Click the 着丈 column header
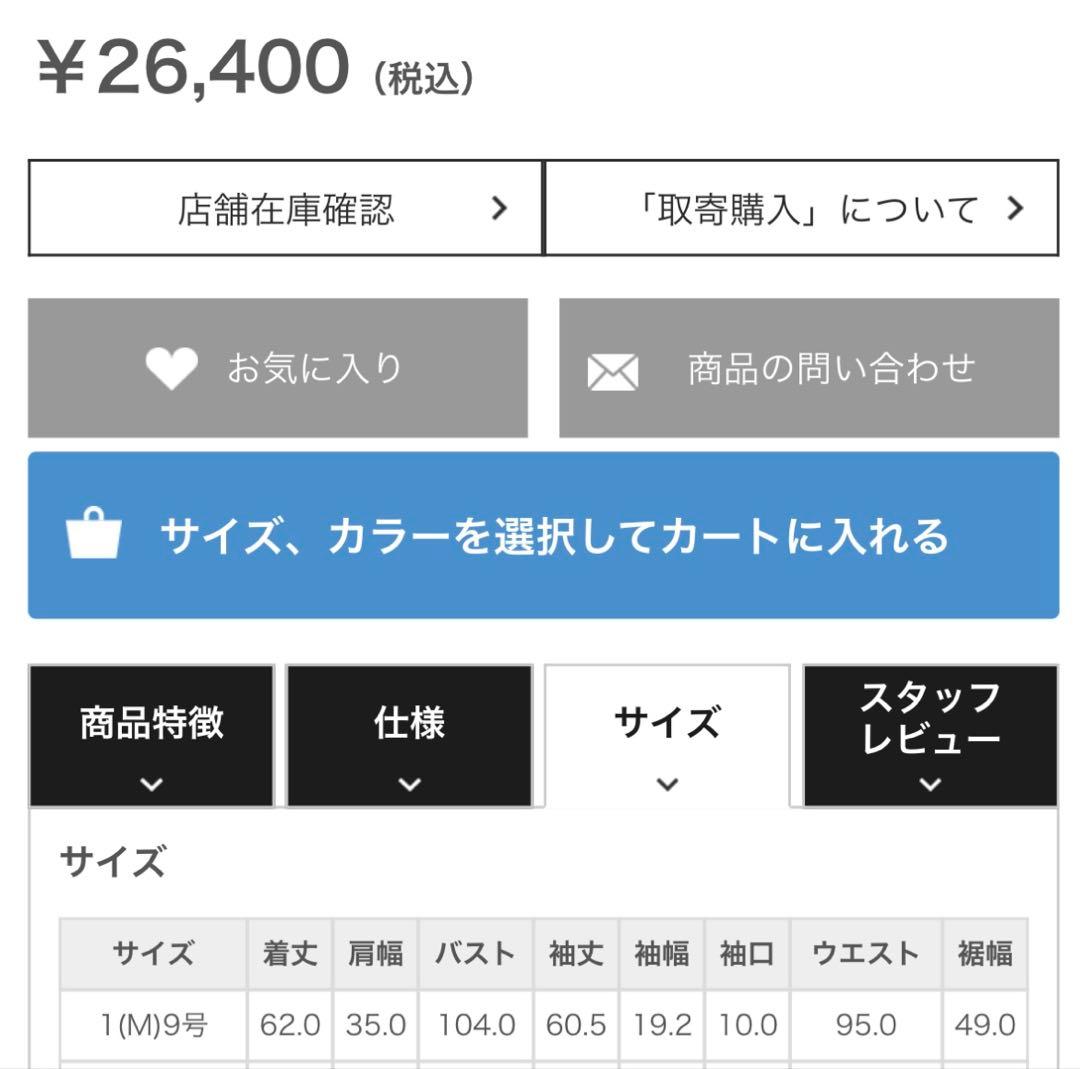 (x=291, y=954)
